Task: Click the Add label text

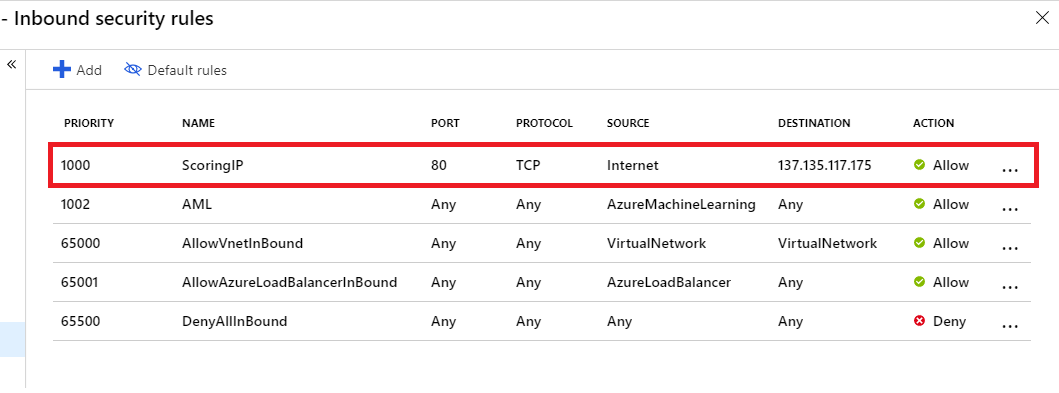Action: tap(89, 70)
